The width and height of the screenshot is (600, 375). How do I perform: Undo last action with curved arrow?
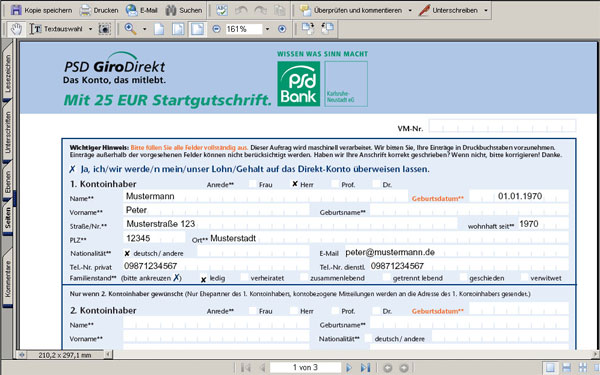click(241, 10)
